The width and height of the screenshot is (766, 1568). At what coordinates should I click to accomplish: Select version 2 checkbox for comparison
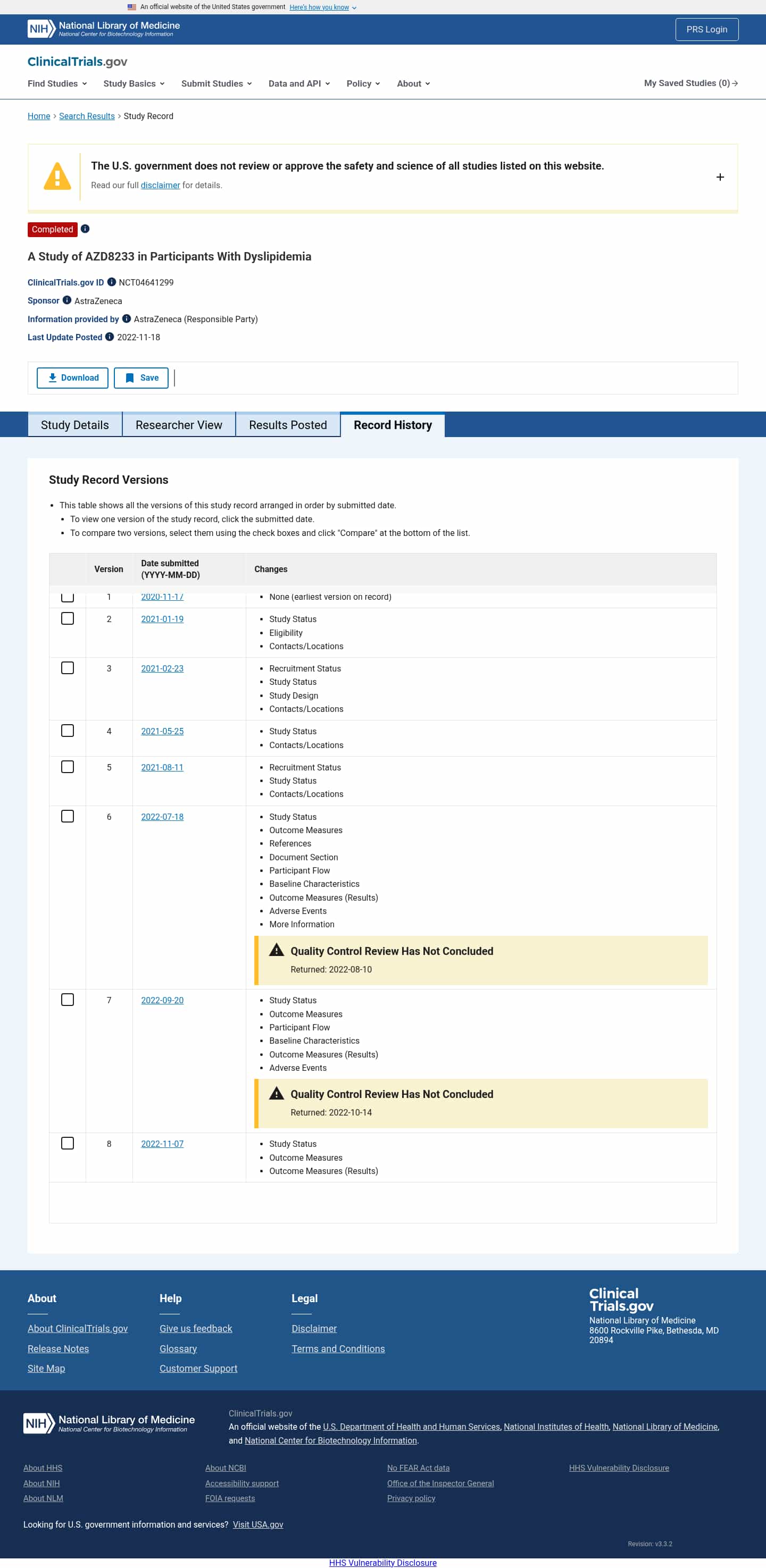coord(68,618)
